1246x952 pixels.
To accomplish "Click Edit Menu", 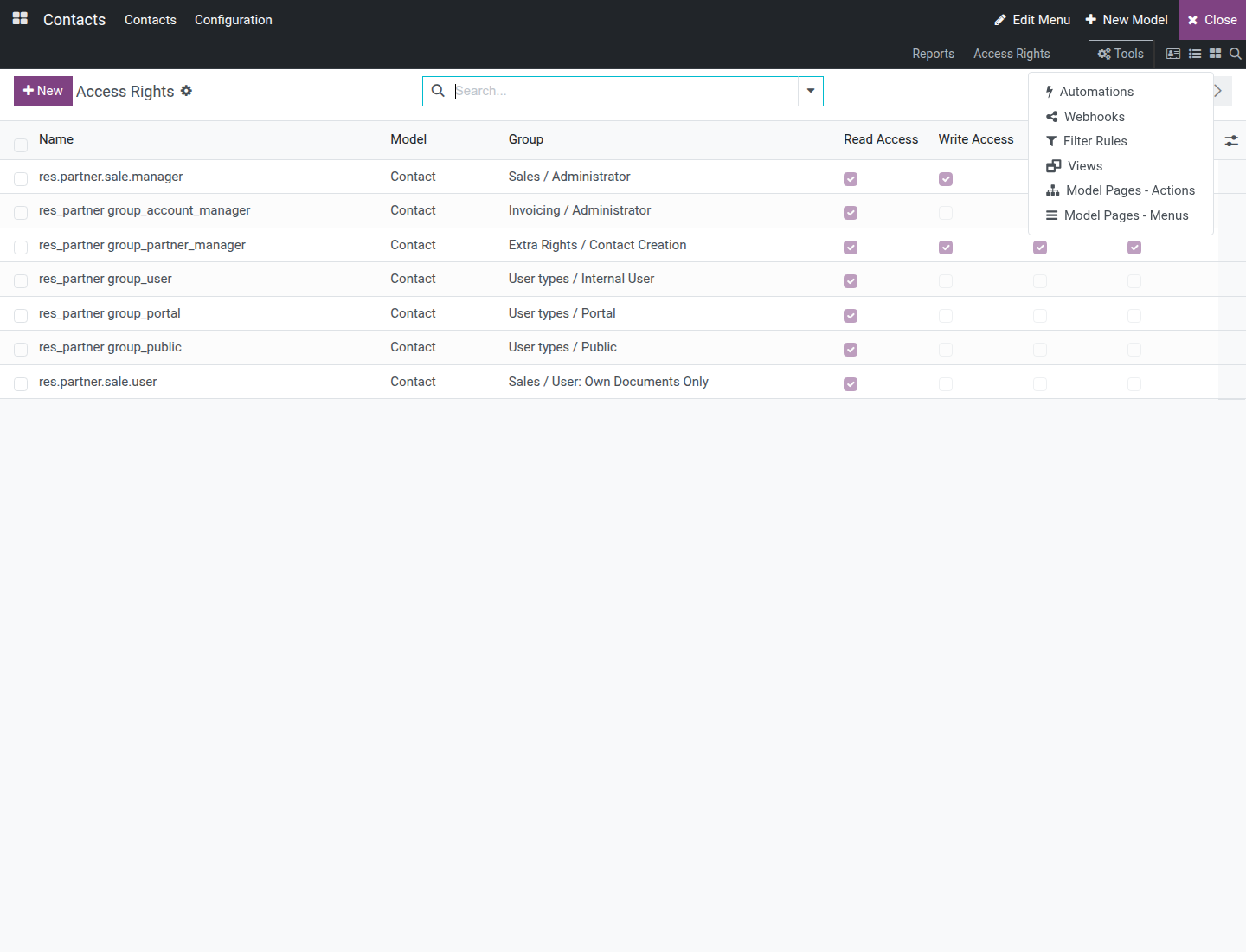I will coord(1032,19).
